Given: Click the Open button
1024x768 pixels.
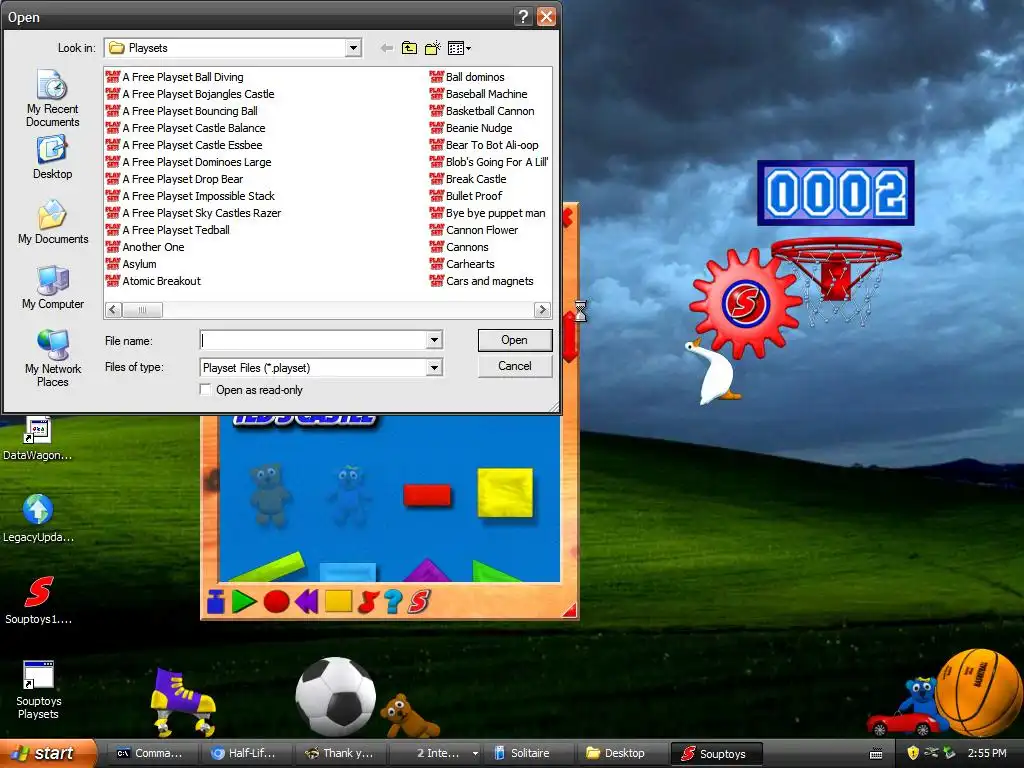Looking at the screenshot, I should tap(515, 340).
